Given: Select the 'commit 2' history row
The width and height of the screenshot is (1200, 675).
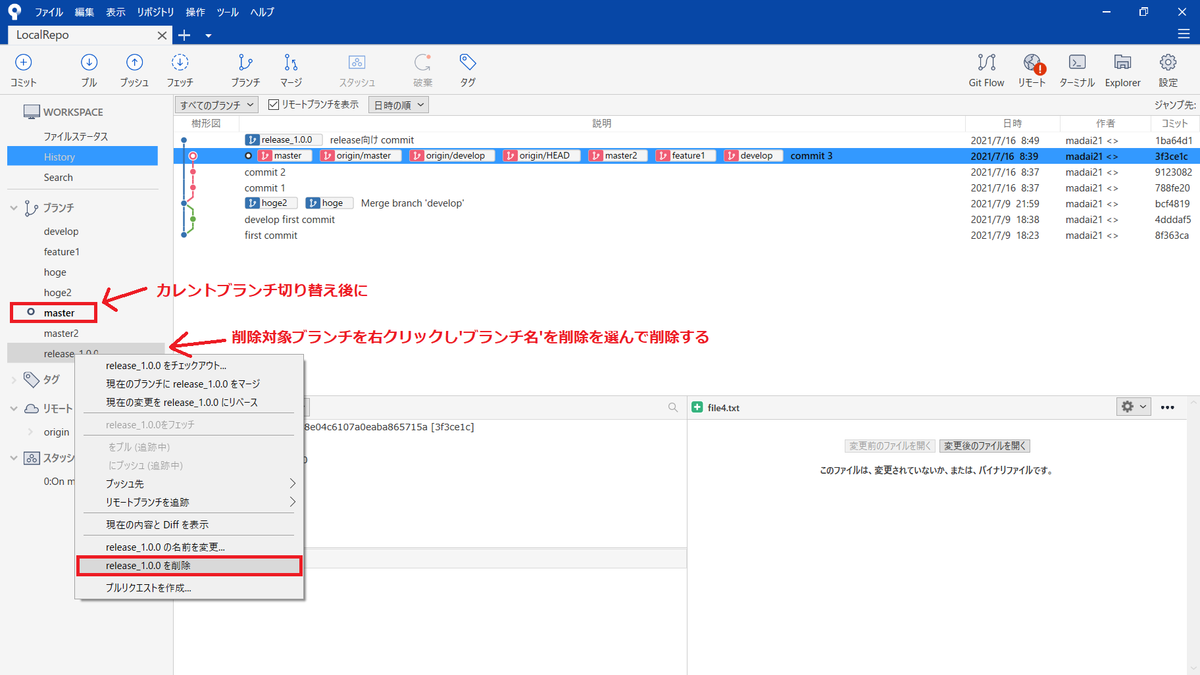Looking at the screenshot, I should tap(686, 172).
